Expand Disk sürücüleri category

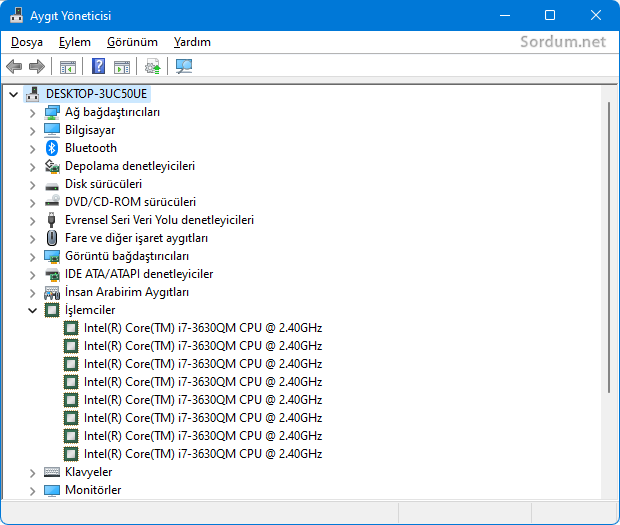(x=32, y=185)
